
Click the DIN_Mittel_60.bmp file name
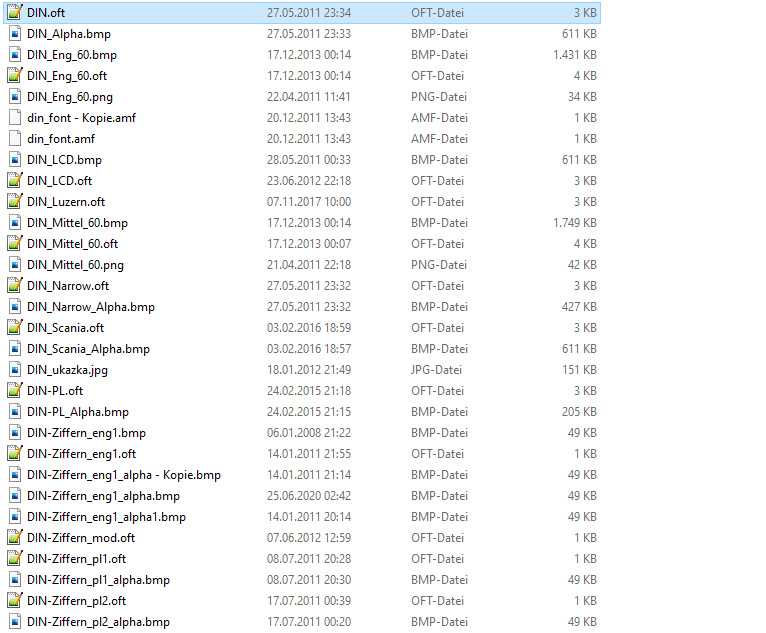[x=77, y=223]
